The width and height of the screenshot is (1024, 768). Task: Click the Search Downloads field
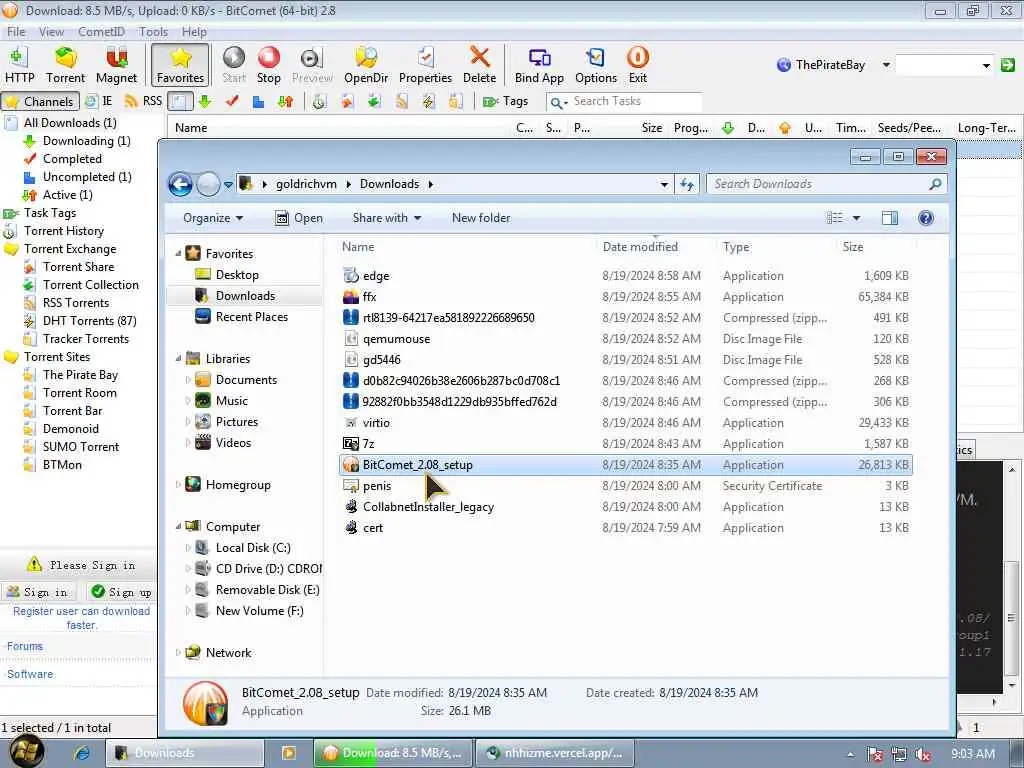tap(827, 184)
